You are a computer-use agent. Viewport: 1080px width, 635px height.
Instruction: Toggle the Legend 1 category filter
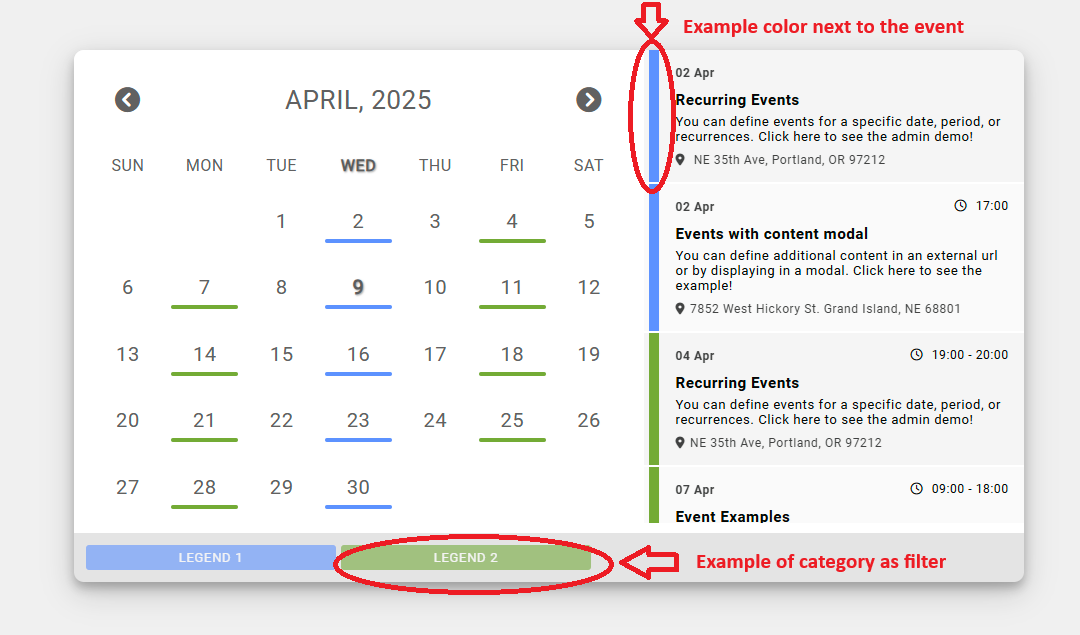click(x=210, y=557)
